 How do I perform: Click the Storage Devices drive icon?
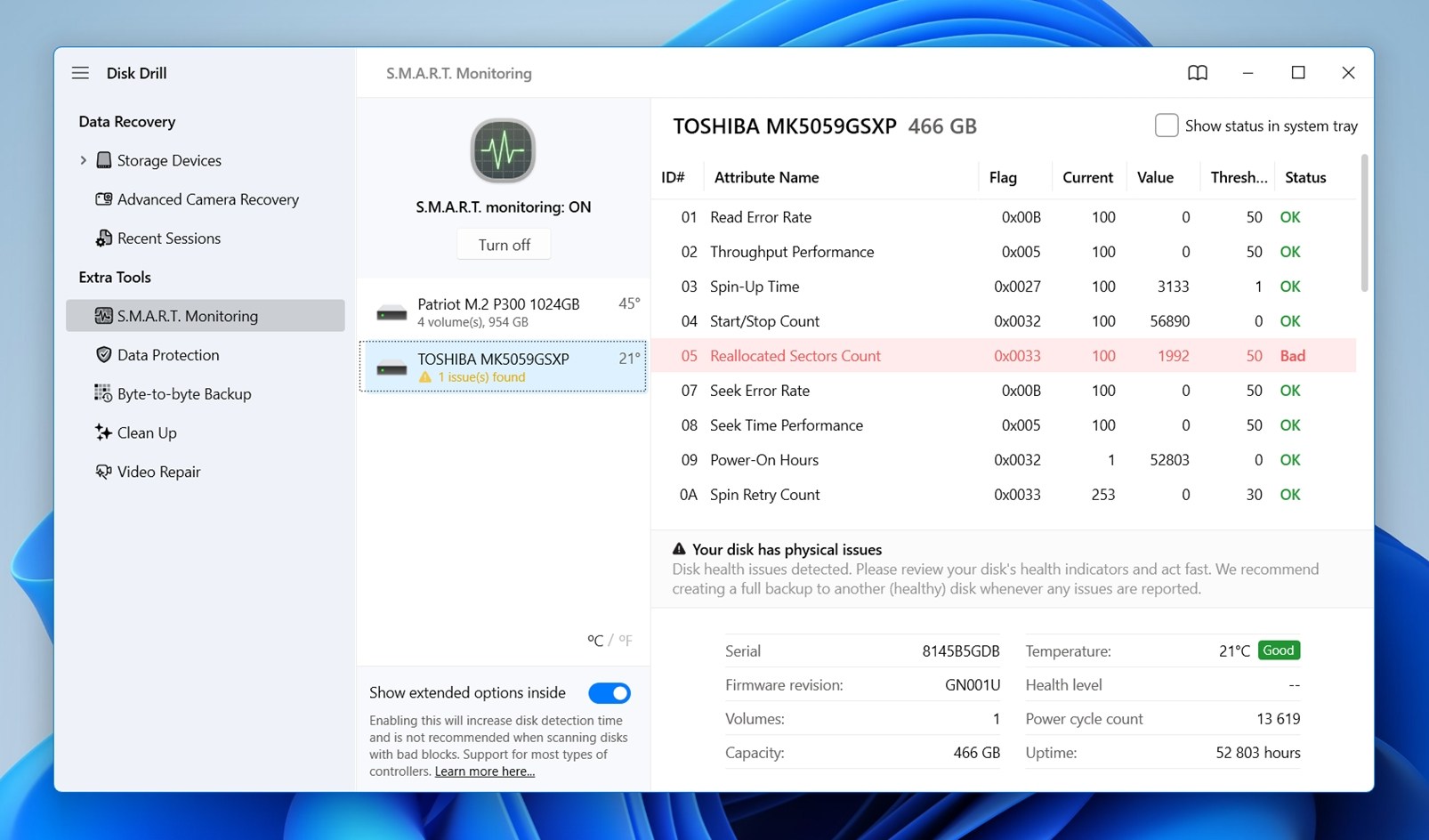click(104, 160)
